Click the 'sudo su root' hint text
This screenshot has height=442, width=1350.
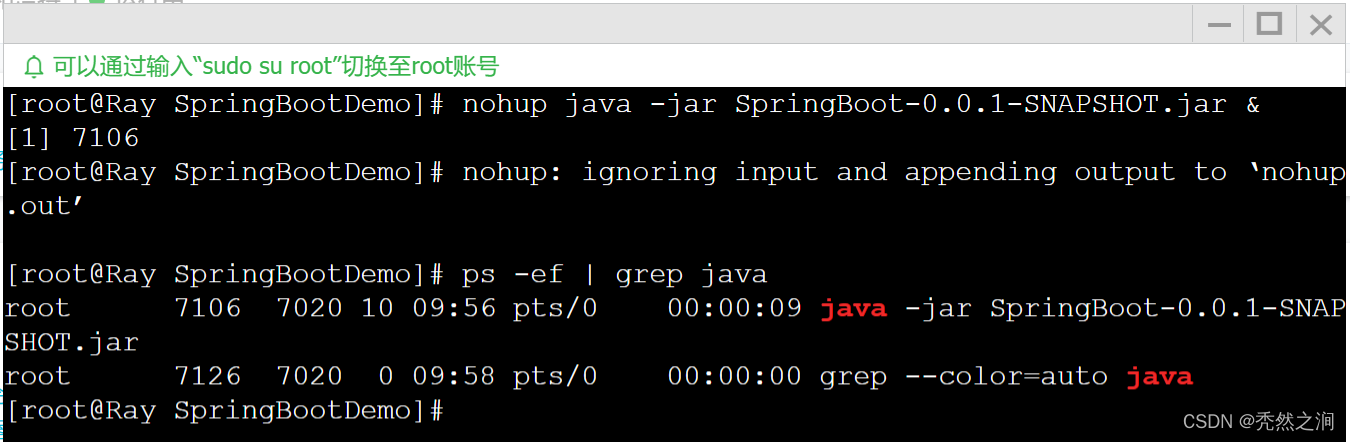[x=276, y=67]
